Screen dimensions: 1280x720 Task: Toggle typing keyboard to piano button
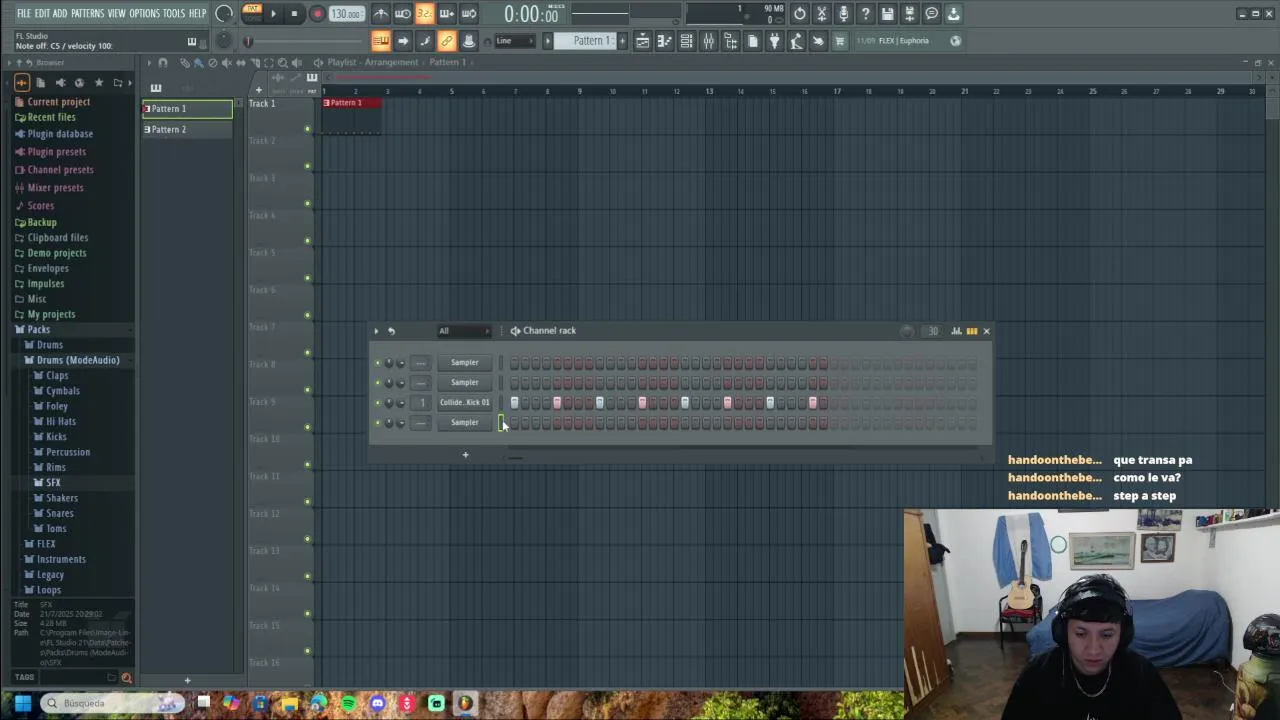pyautogui.click(x=381, y=41)
